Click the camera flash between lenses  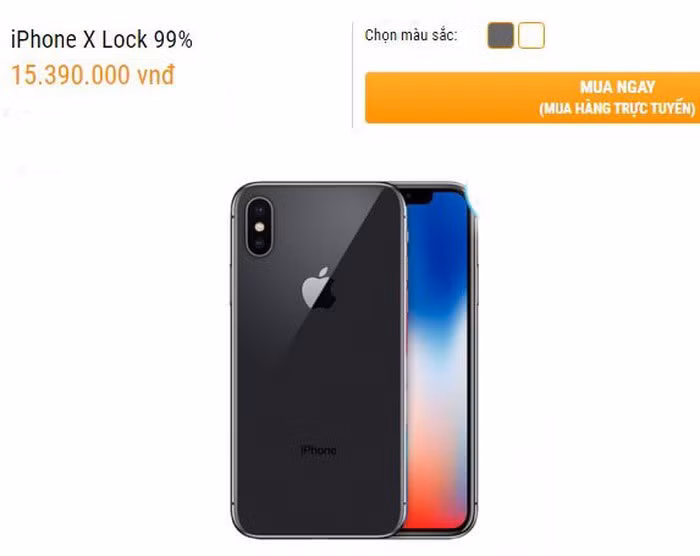click(x=259, y=227)
